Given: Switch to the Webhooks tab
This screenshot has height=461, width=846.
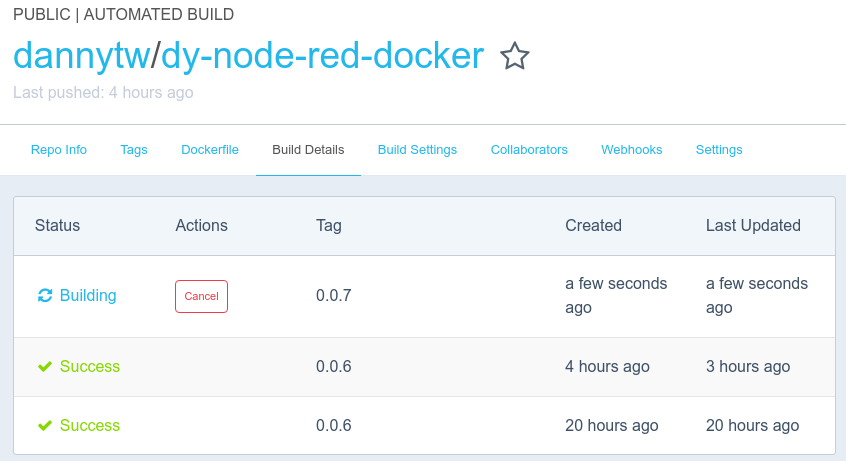Looking at the screenshot, I should (632, 150).
